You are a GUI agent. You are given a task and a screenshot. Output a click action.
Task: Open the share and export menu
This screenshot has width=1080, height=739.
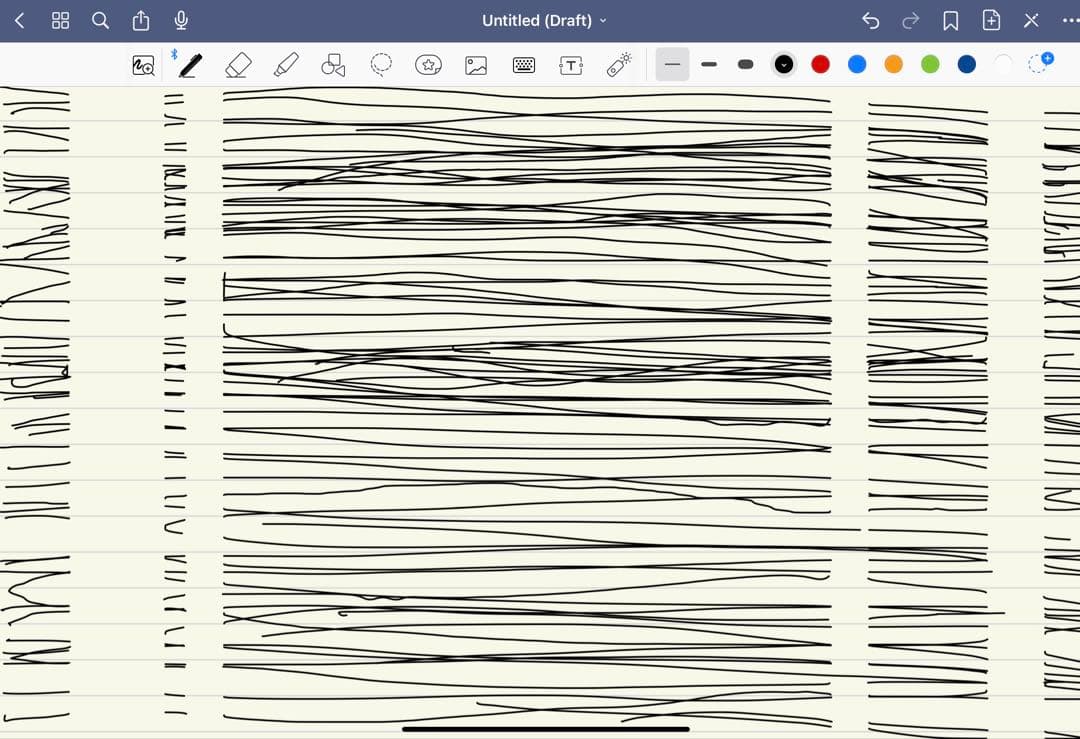[x=141, y=20]
